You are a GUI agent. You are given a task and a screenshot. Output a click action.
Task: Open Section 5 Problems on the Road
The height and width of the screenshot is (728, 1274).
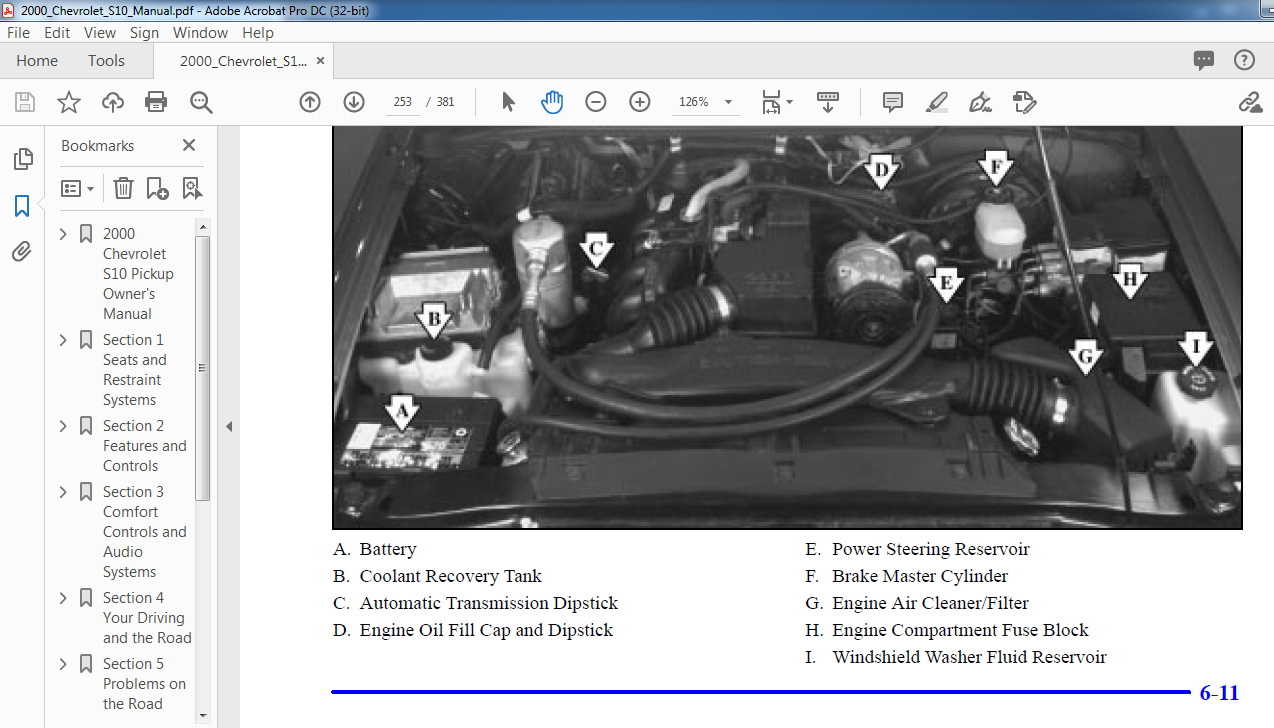[x=144, y=684]
